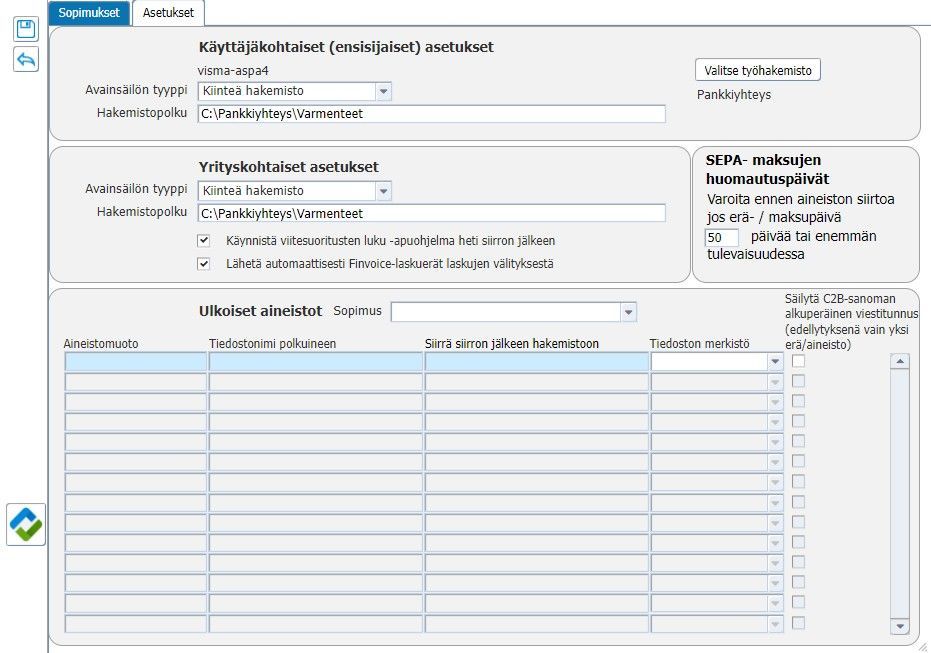Click the SEPA warning days field showing 50

pos(721,237)
